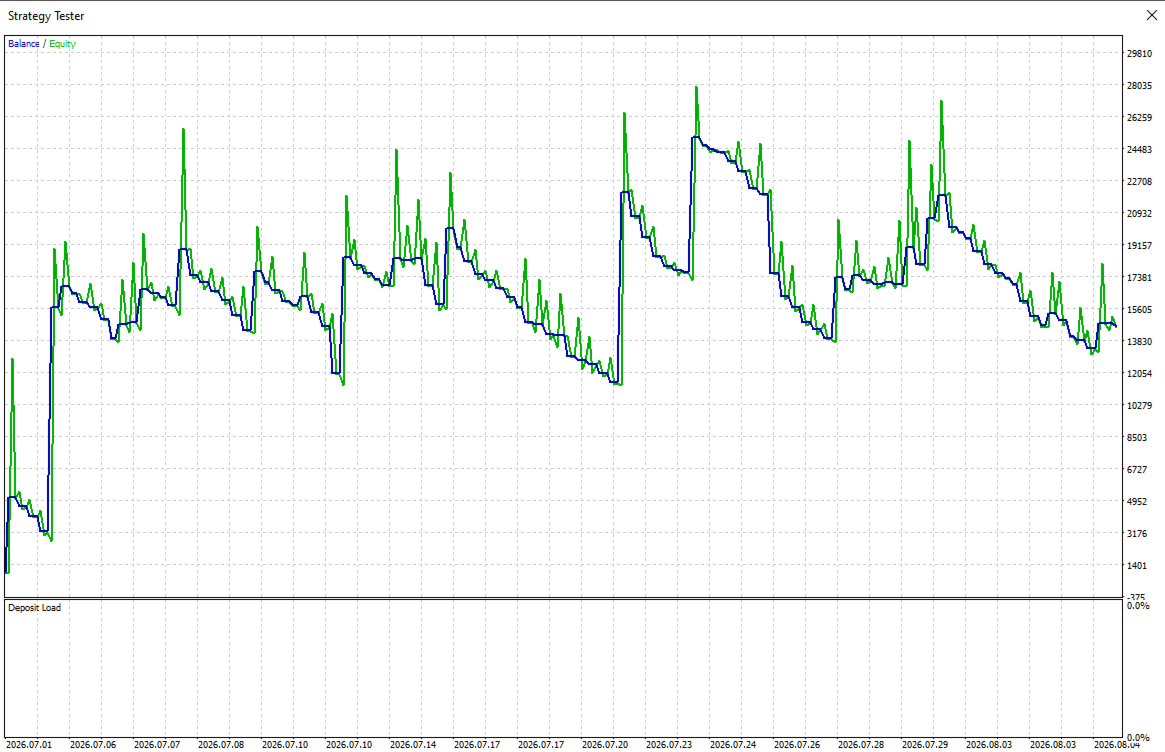Click the 2026.07.23 date label
This screenshot has height=752, width=1165.
(x=669, y=744)
